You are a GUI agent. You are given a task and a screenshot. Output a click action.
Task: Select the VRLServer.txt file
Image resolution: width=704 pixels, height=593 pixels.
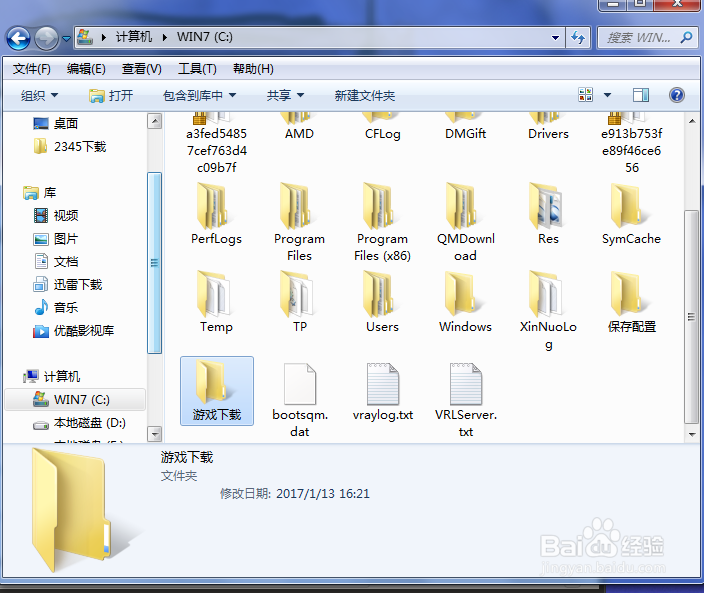[466, 399]
